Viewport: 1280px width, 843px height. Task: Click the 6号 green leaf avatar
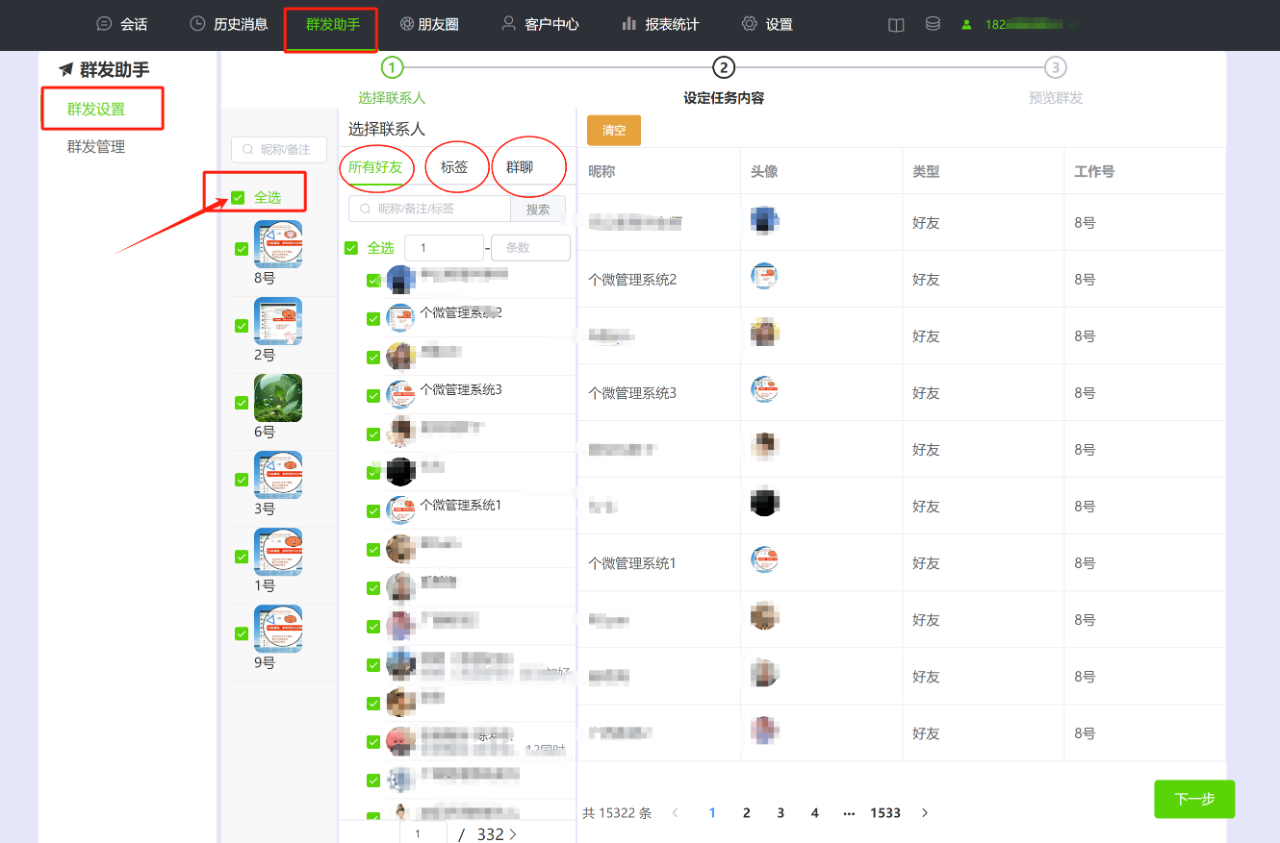[278, 398]
